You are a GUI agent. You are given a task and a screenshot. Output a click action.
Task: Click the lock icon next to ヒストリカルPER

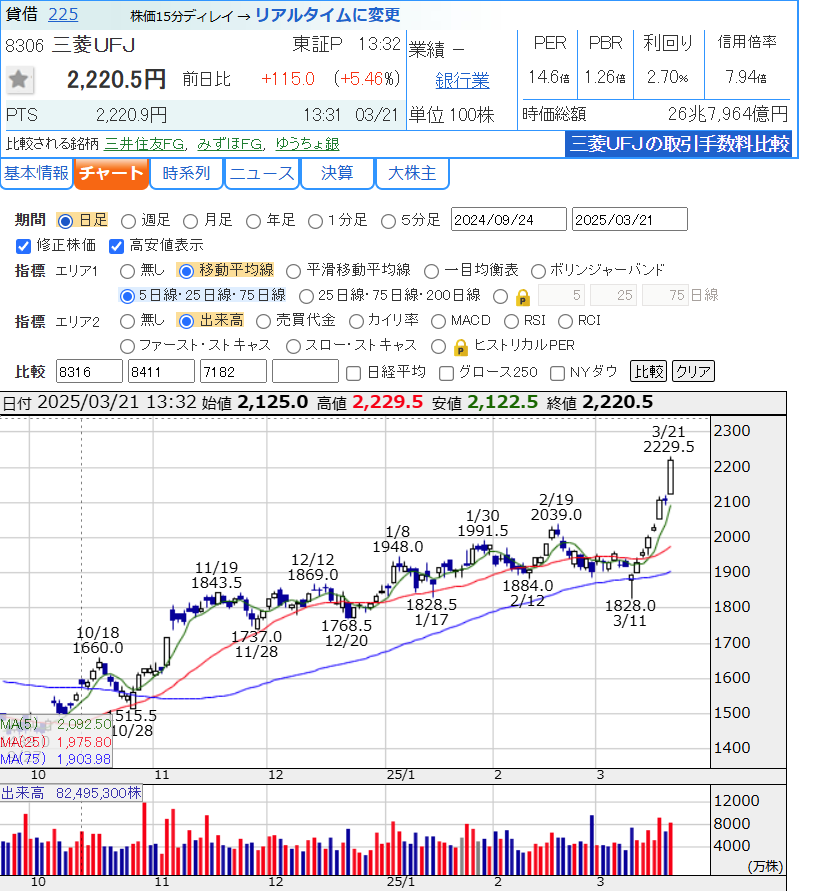point(460,347)
